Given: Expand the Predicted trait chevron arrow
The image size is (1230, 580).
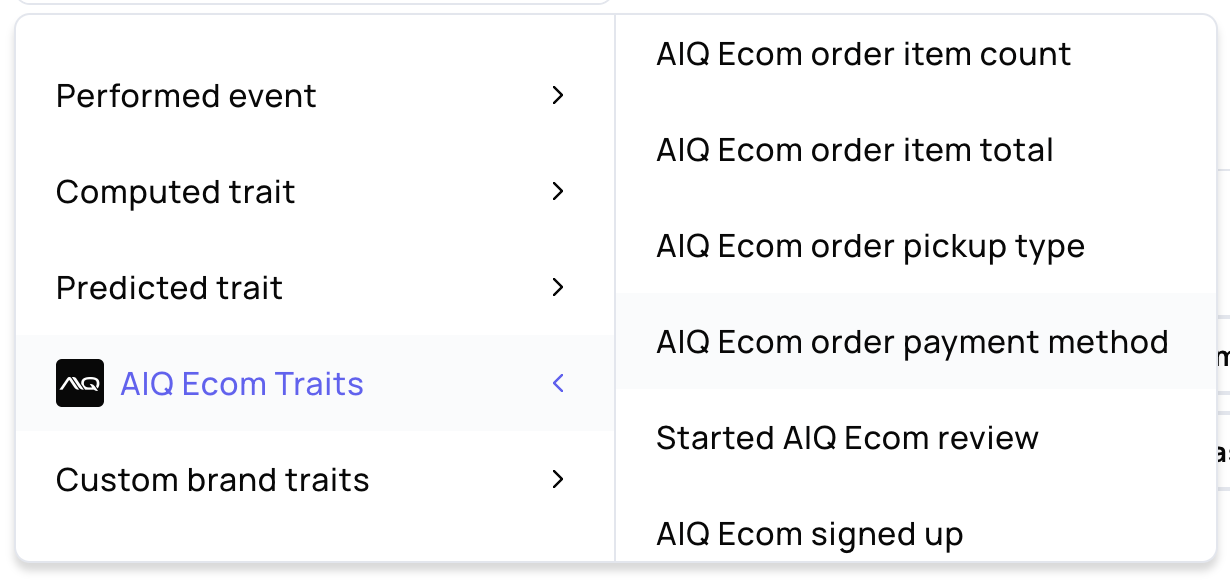Looking at the screenshot, I should point(558,287).
